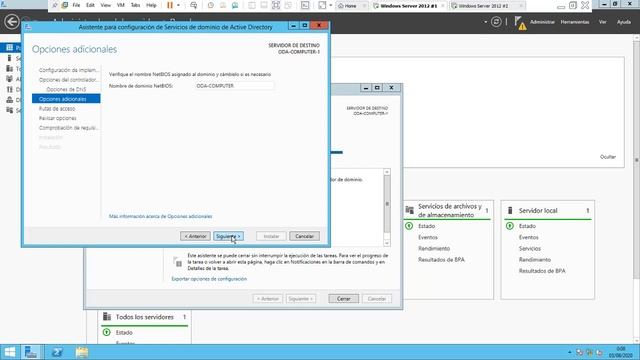
Task: Click the Servicios de archivos tile icon
Action: (409, 211)
